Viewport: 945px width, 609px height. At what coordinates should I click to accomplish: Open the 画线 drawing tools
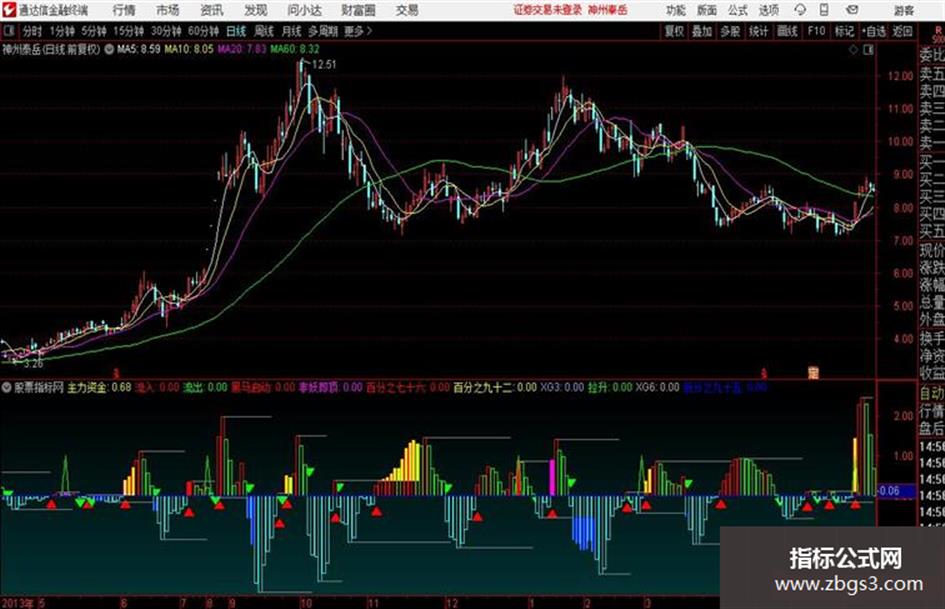click(787, 31)
